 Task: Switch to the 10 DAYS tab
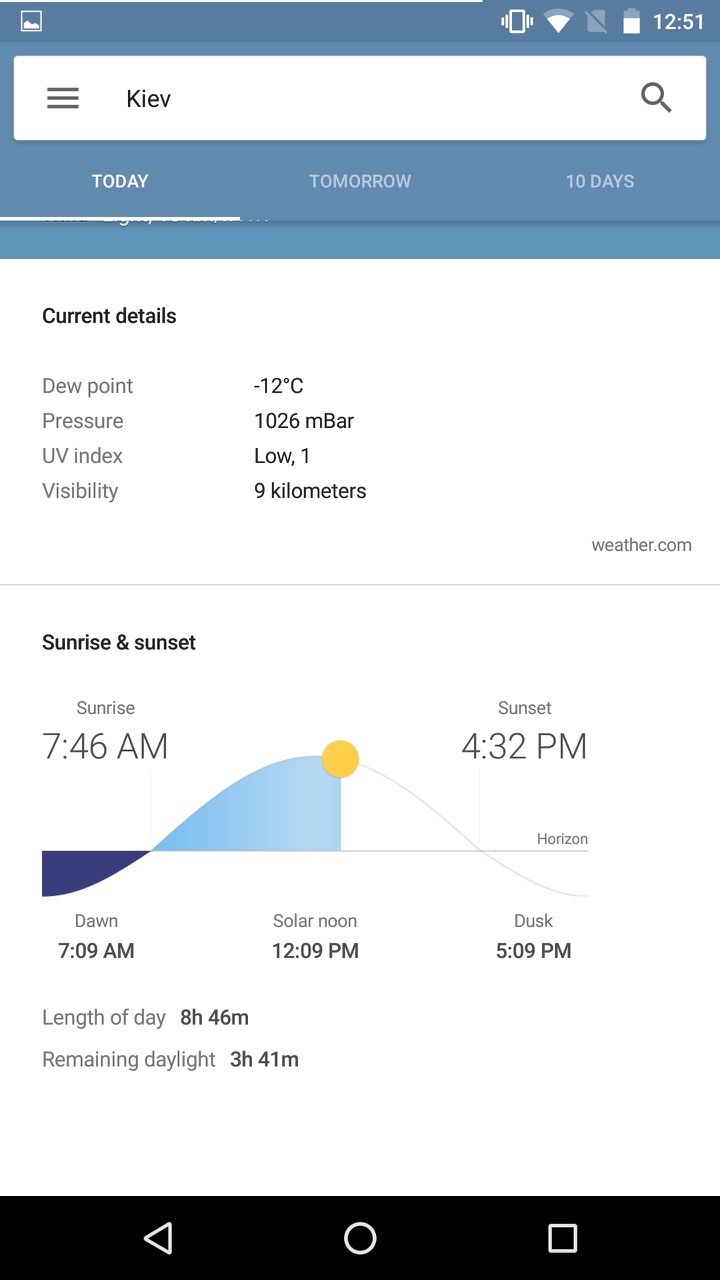[x=600, y=181]
